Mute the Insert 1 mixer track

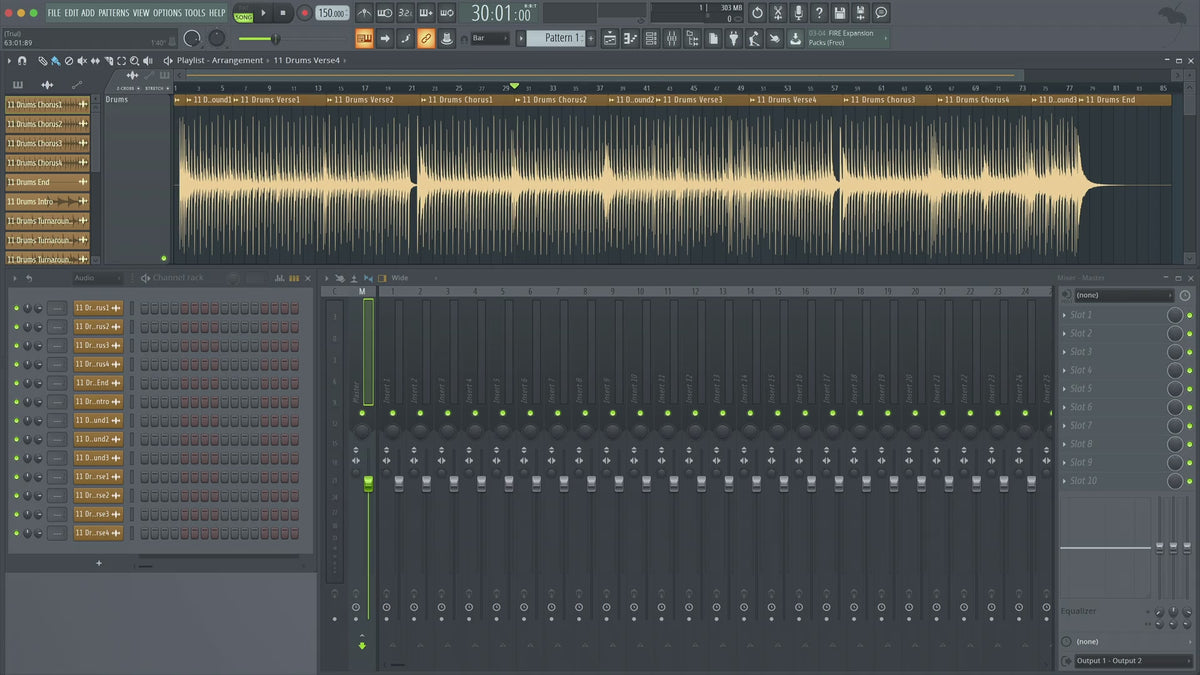click(392, 412)
